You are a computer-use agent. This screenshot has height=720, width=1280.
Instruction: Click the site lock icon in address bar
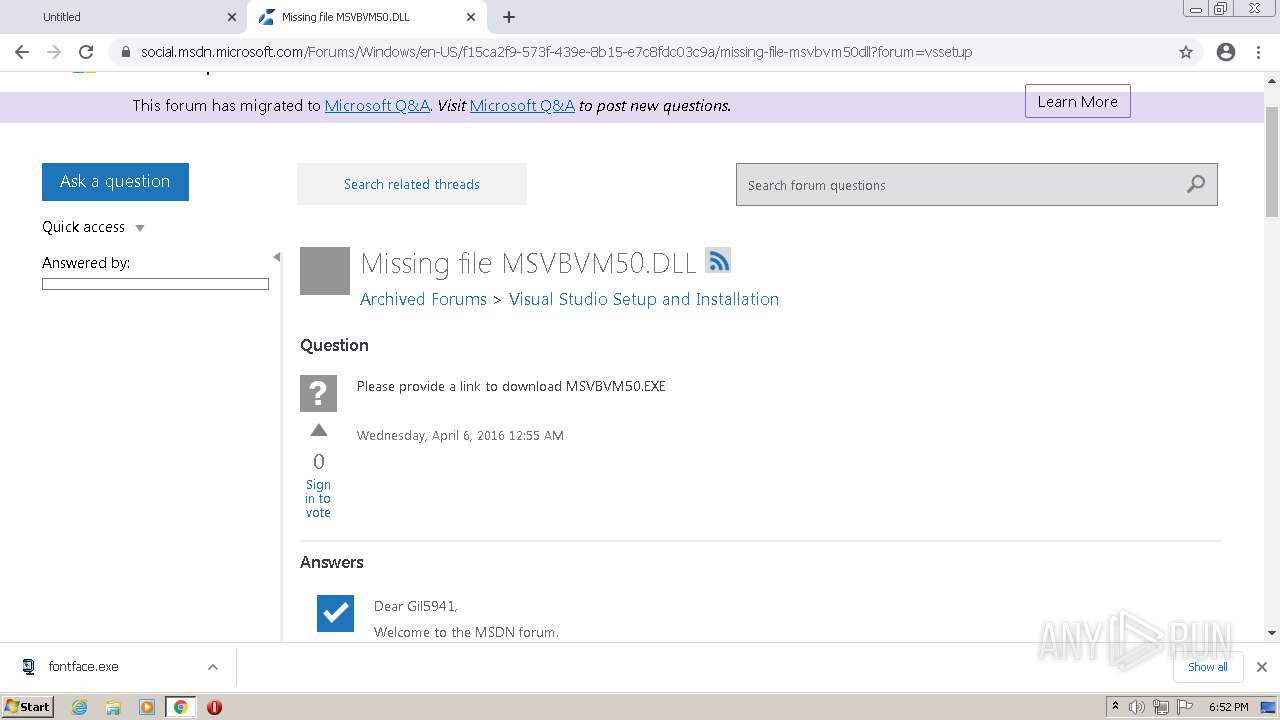pos(126,52)
